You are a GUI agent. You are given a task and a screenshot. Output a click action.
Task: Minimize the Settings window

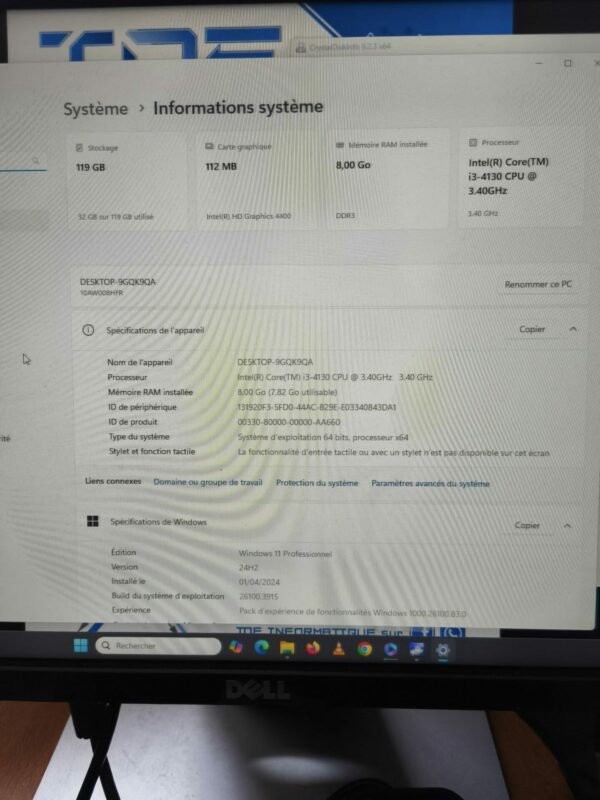539,63
